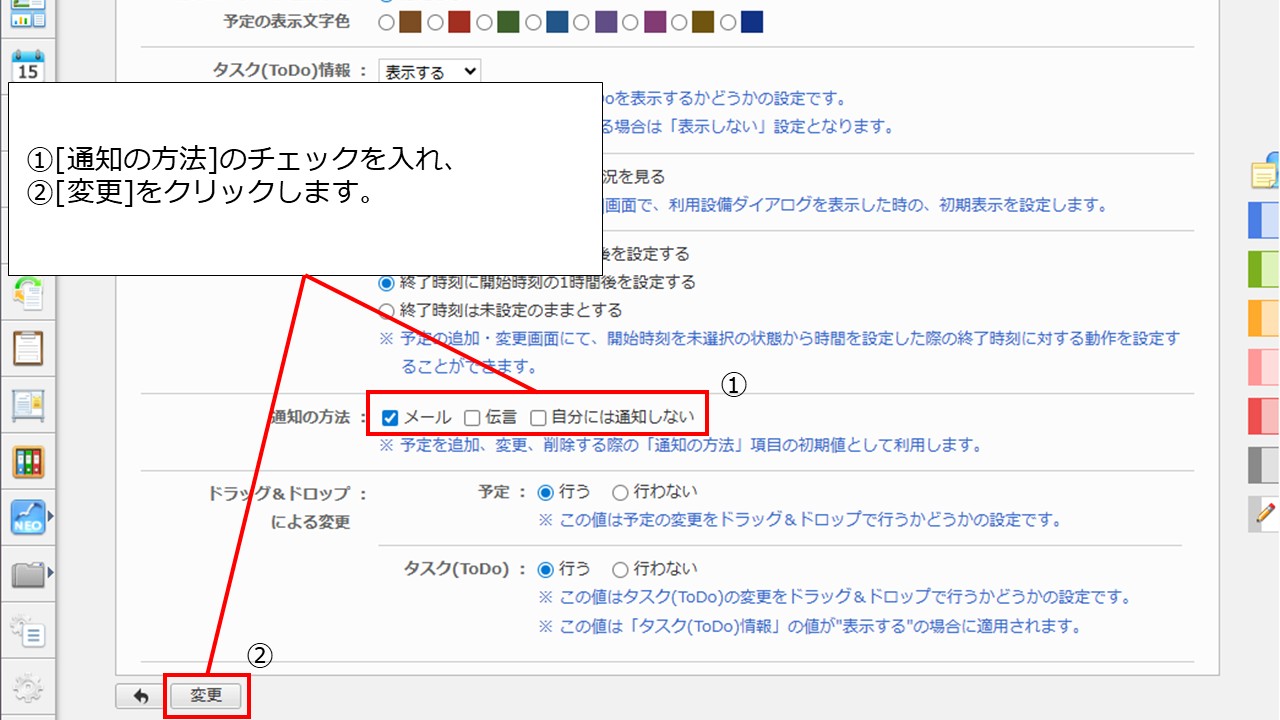This screenshot has height=720, width=1280.
Task: Uncheck the メール notification checkbox
Action: coord(391,418)
